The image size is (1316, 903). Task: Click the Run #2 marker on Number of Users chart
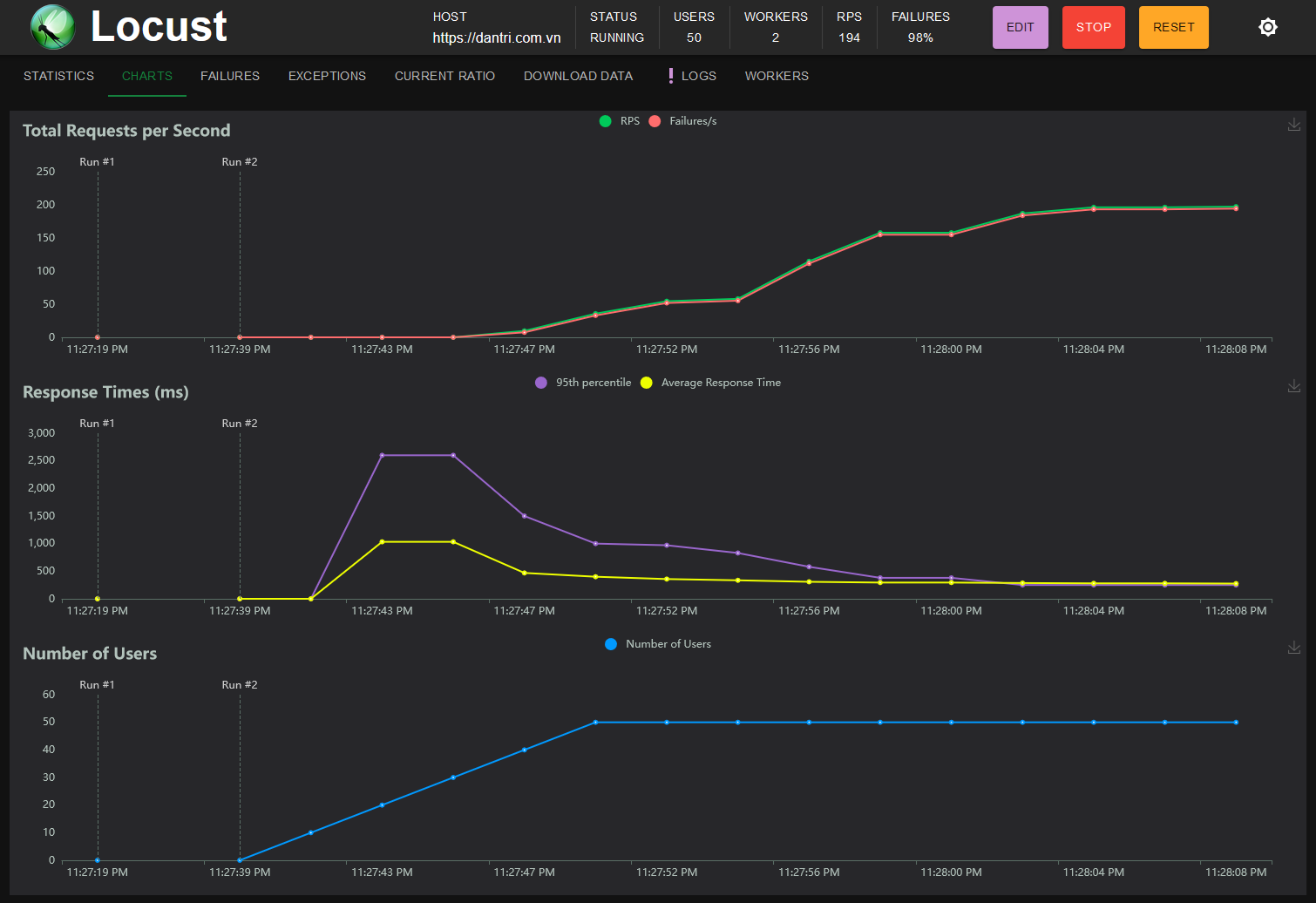240,685
